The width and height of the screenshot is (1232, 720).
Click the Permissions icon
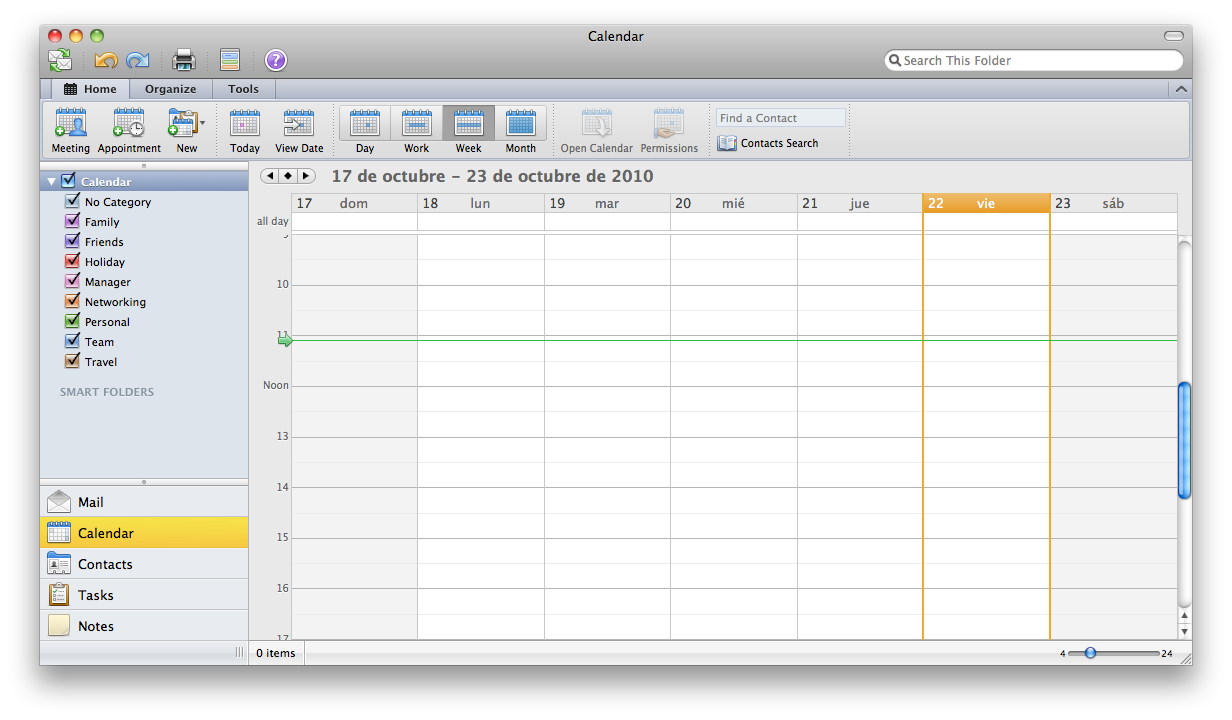pyautogui.click(x=669, y=123)
